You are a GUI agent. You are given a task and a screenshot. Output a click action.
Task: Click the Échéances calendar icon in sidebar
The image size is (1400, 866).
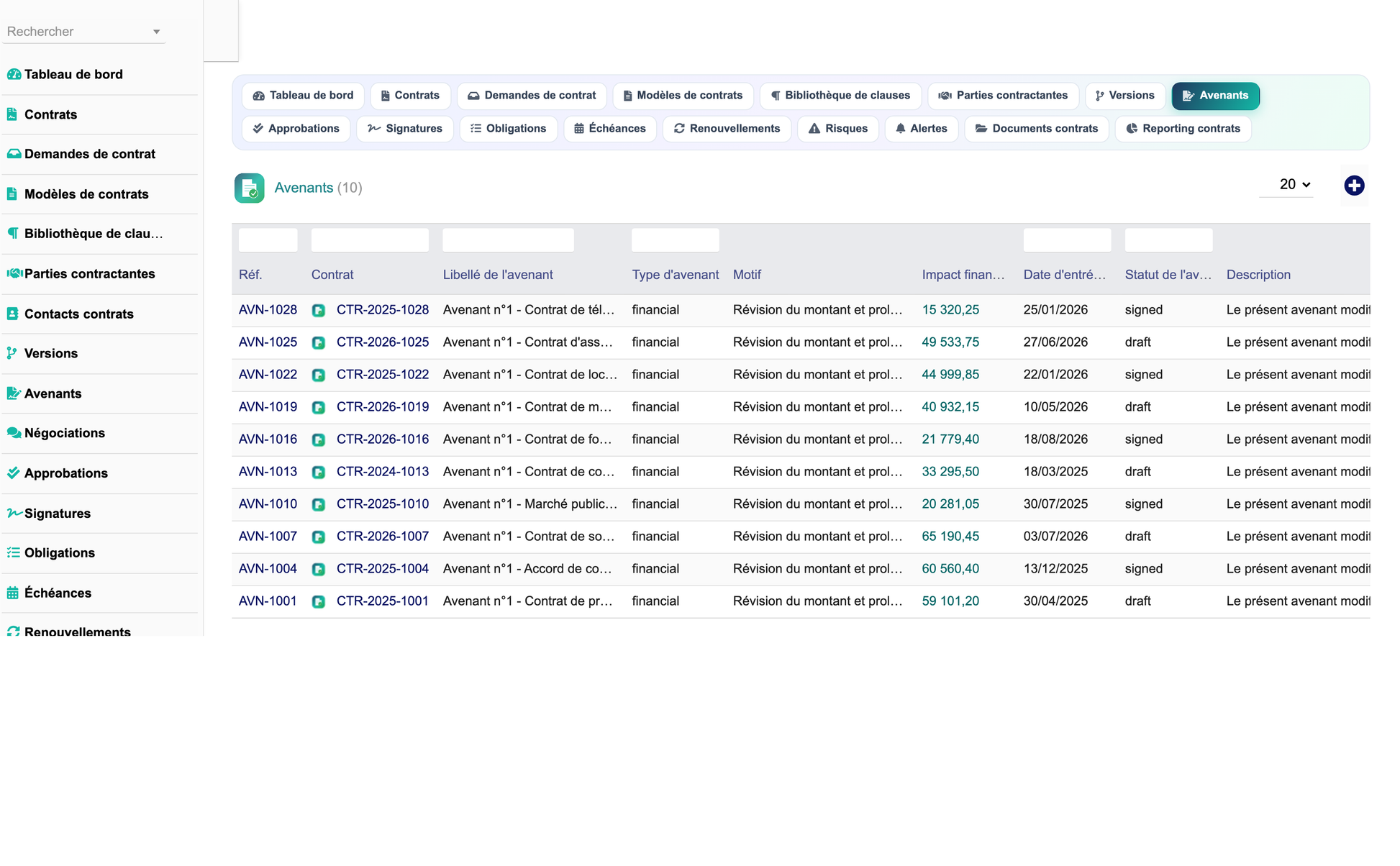click(x=13, y=593)
